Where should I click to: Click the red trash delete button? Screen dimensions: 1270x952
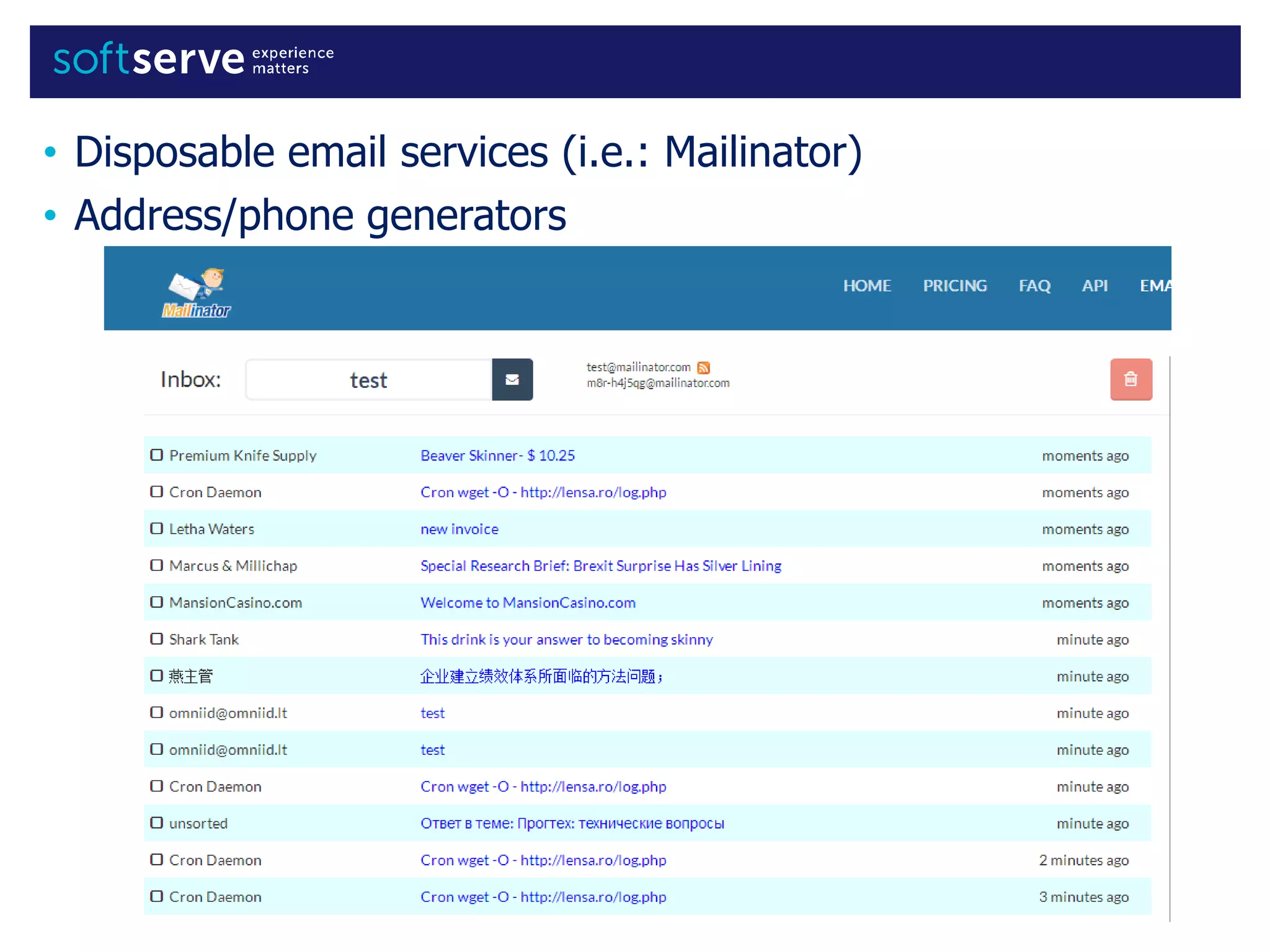tap(1131, 379)
